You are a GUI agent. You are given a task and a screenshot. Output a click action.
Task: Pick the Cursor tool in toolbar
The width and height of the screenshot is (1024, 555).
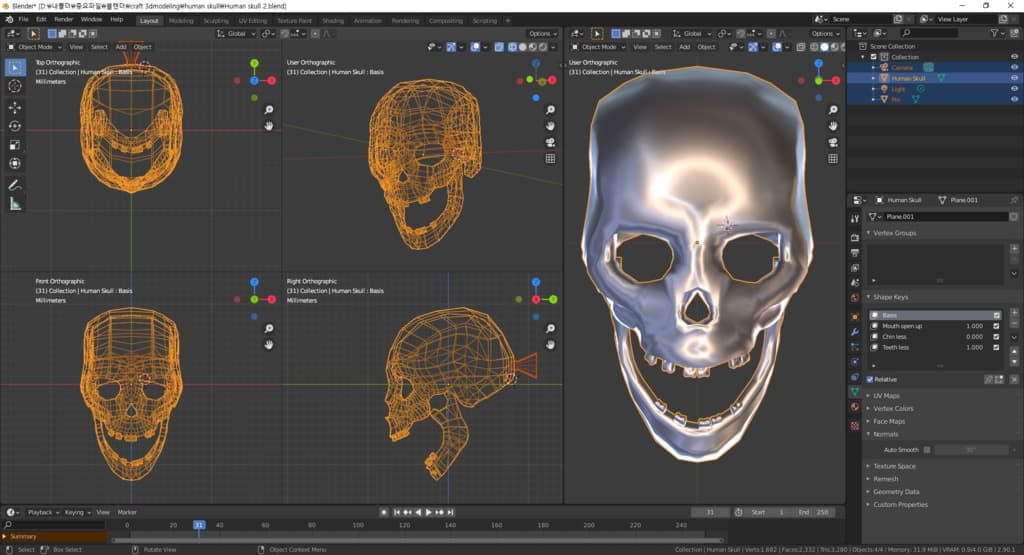pos(15,86)
